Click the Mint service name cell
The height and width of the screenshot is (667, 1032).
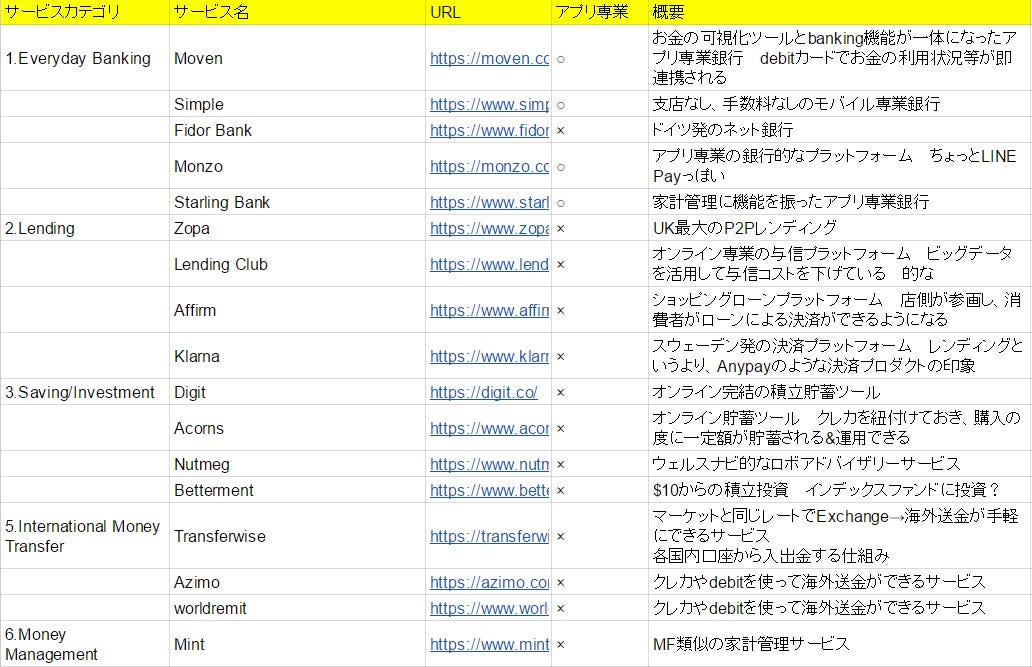(x=297, y=644)
